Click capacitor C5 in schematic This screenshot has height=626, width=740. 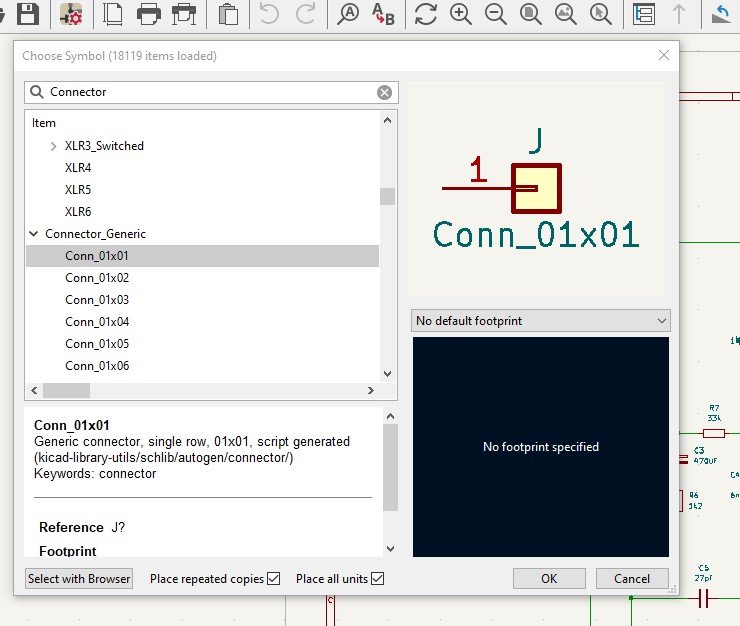tap(703, 599)
